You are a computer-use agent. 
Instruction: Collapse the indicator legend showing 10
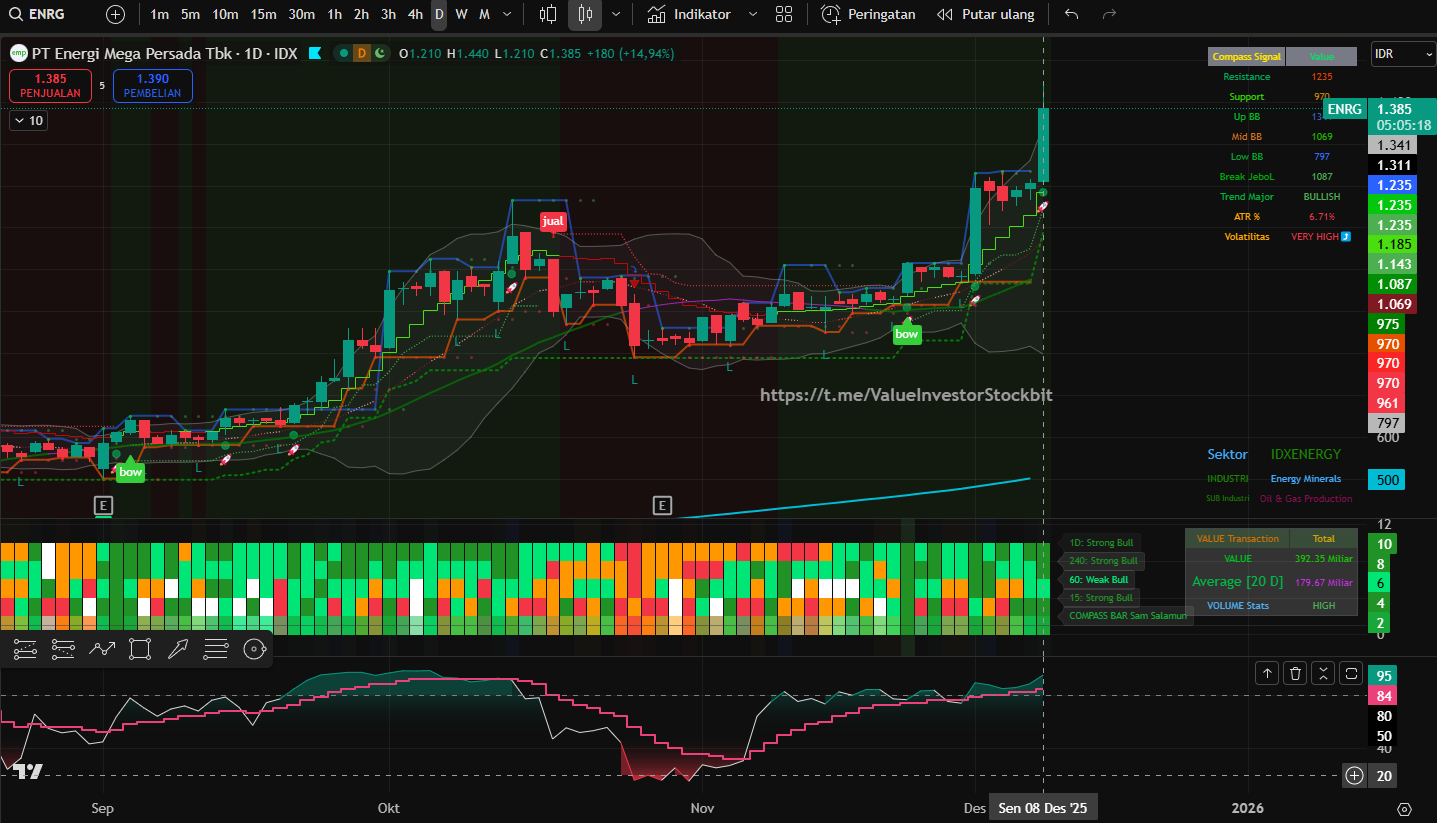click(29, 121)
